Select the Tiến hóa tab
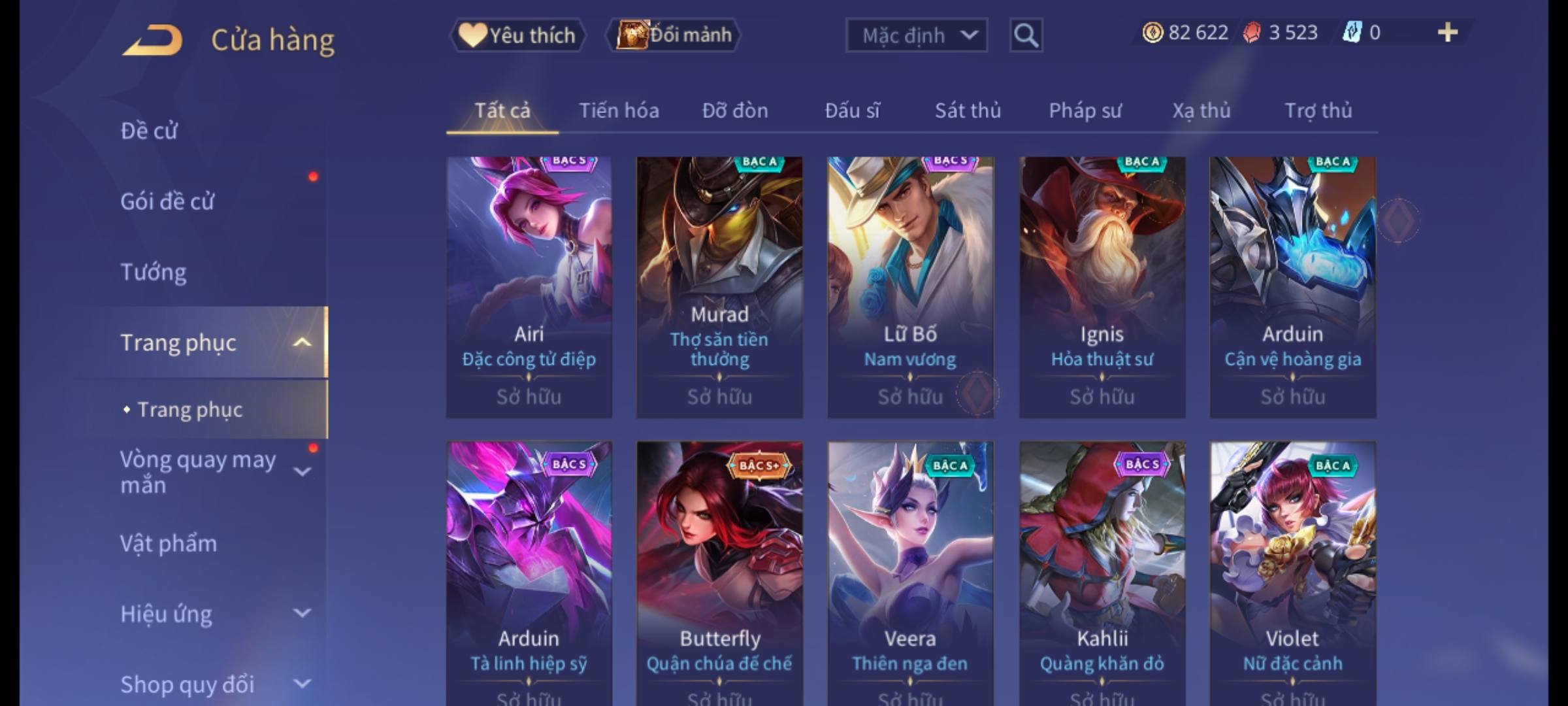 pos(619,110)
